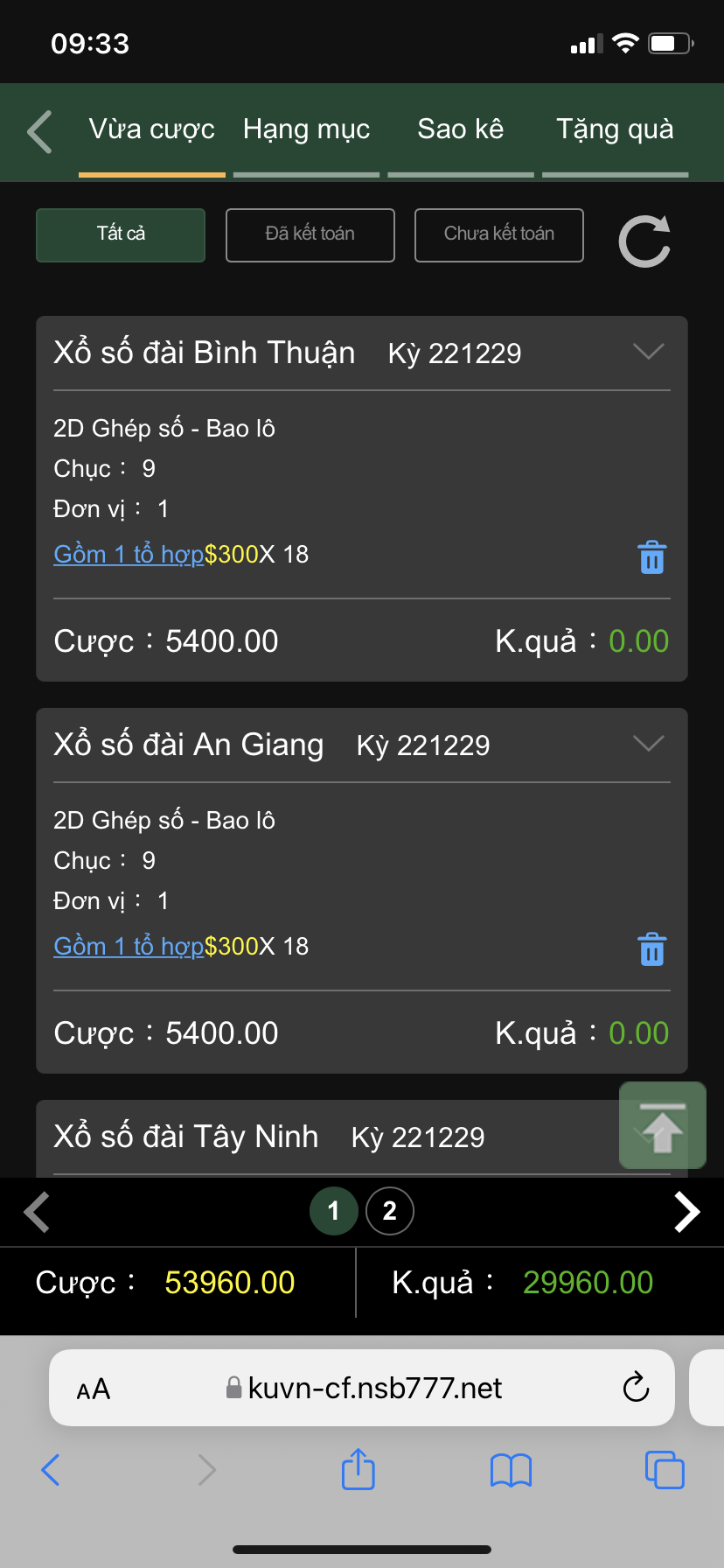Delete the An Giang bet with trash icon
724x1568 pixels.
point(651,949)
